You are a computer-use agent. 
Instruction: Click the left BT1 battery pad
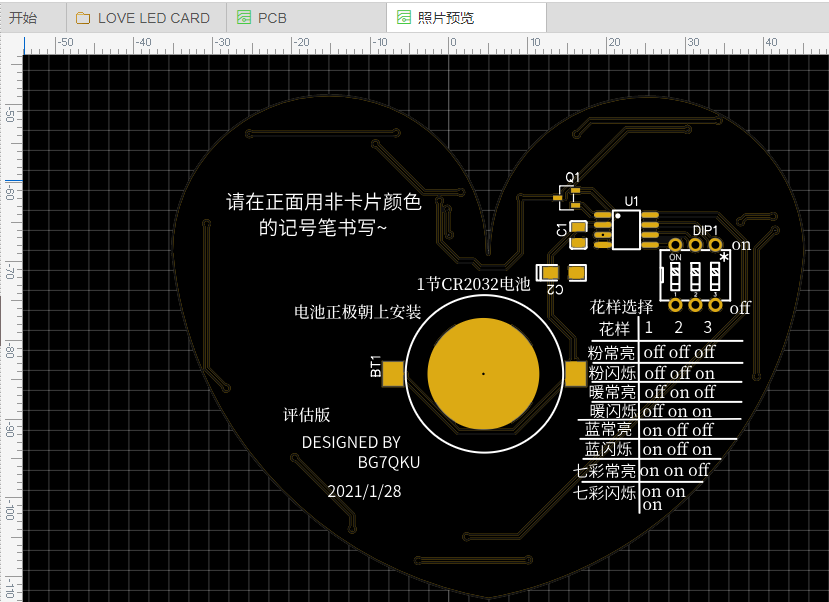[x=394, y=373]
